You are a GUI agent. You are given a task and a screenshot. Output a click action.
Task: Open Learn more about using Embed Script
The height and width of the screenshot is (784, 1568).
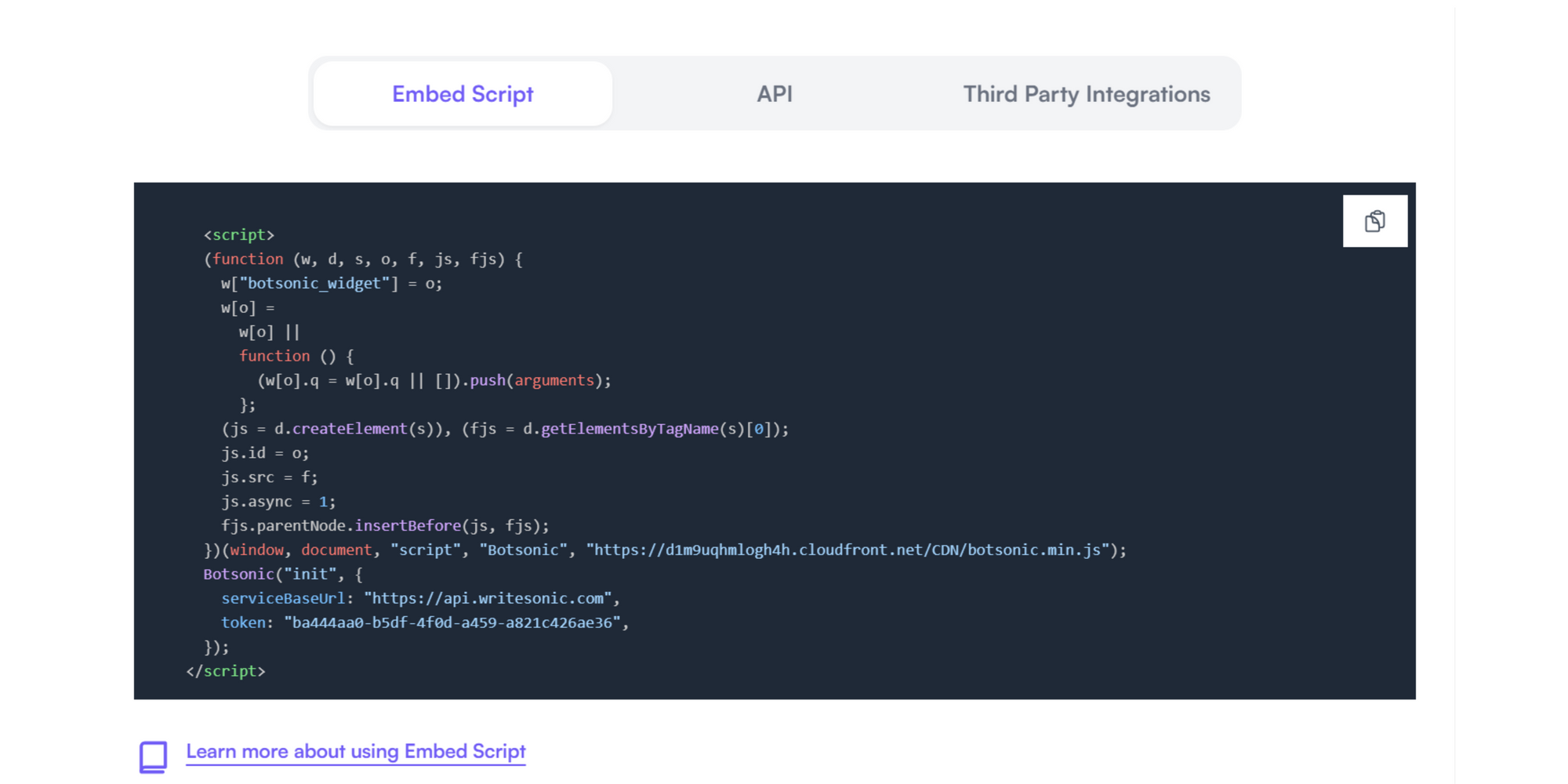point(355,751)
